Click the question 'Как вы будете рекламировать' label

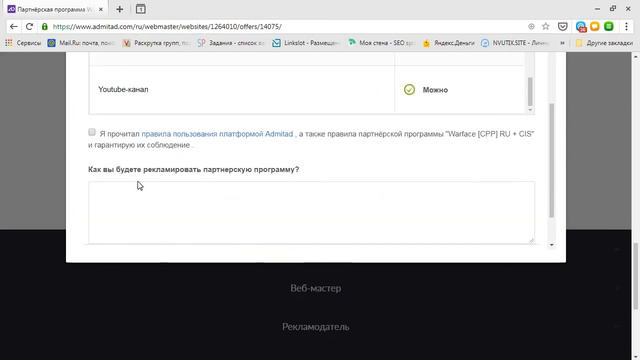coord(193,169)
